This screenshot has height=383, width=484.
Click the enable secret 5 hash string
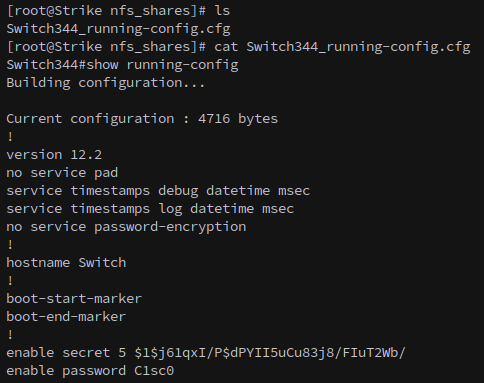click(x=270, y=353)
